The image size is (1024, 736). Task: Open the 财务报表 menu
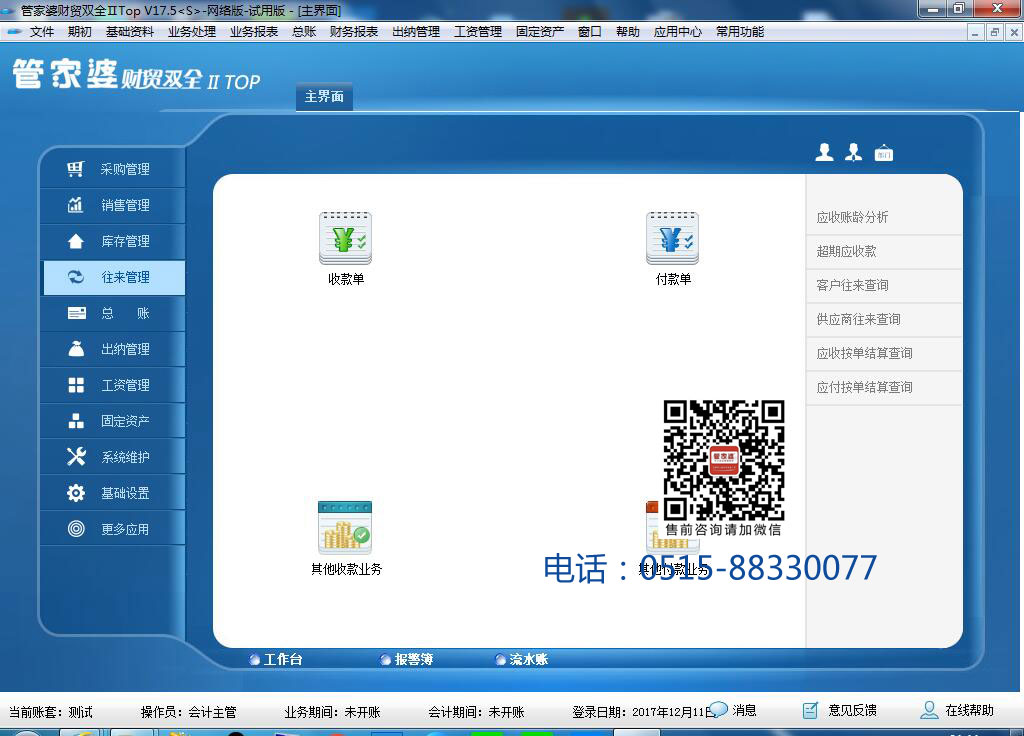pos(353,31)
